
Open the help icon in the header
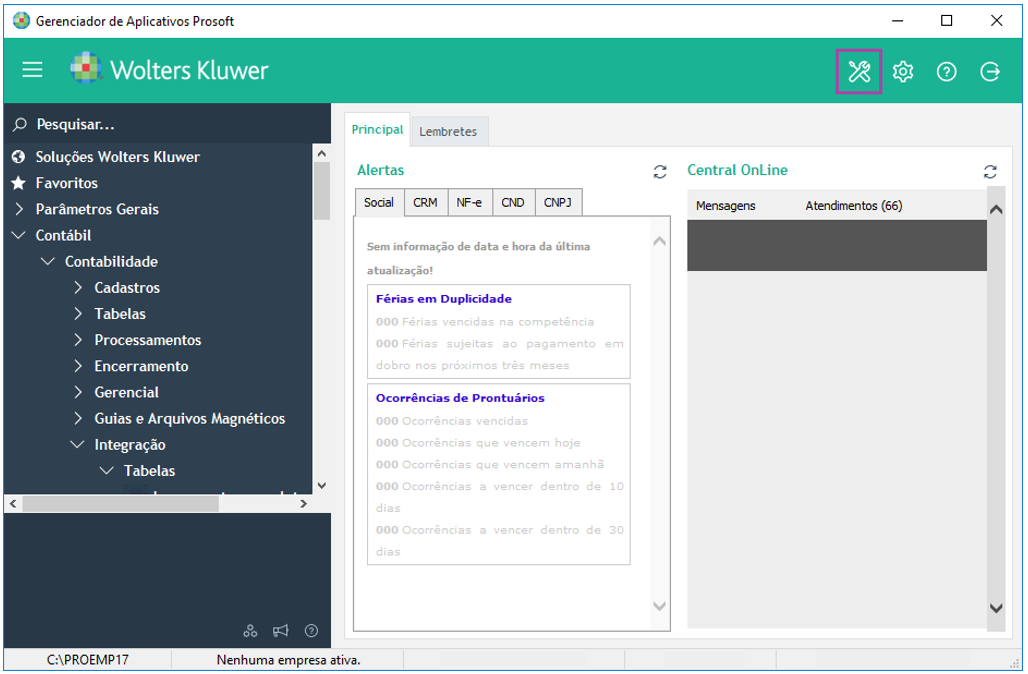(x=946, y=71)
